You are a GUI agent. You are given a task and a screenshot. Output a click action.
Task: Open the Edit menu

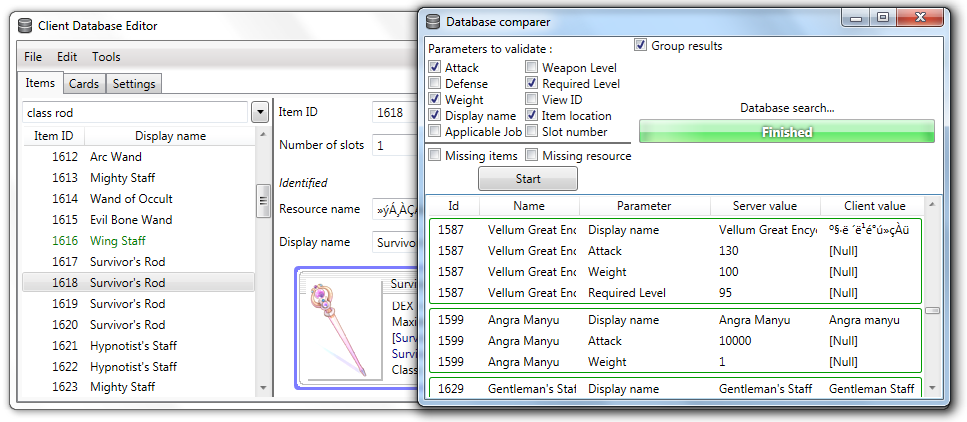click(x=67, y=57)
